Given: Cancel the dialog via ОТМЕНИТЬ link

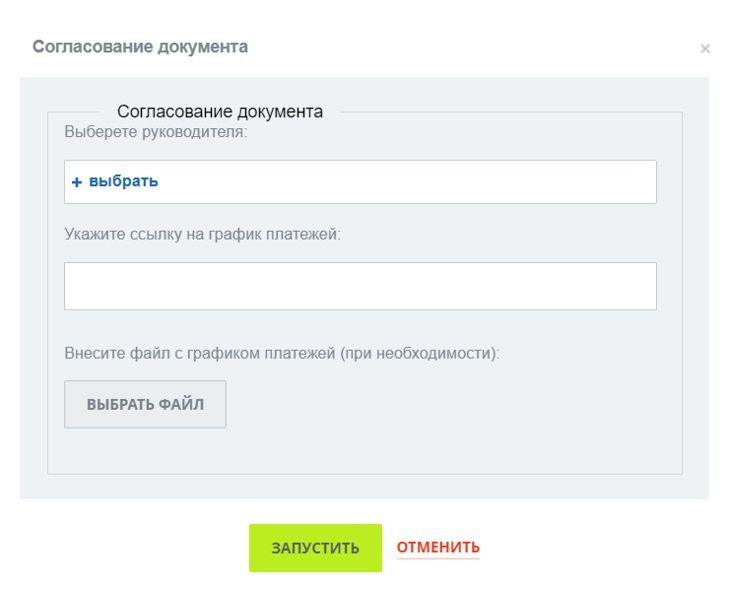Looking at the screenshot, I should (438, 547).
